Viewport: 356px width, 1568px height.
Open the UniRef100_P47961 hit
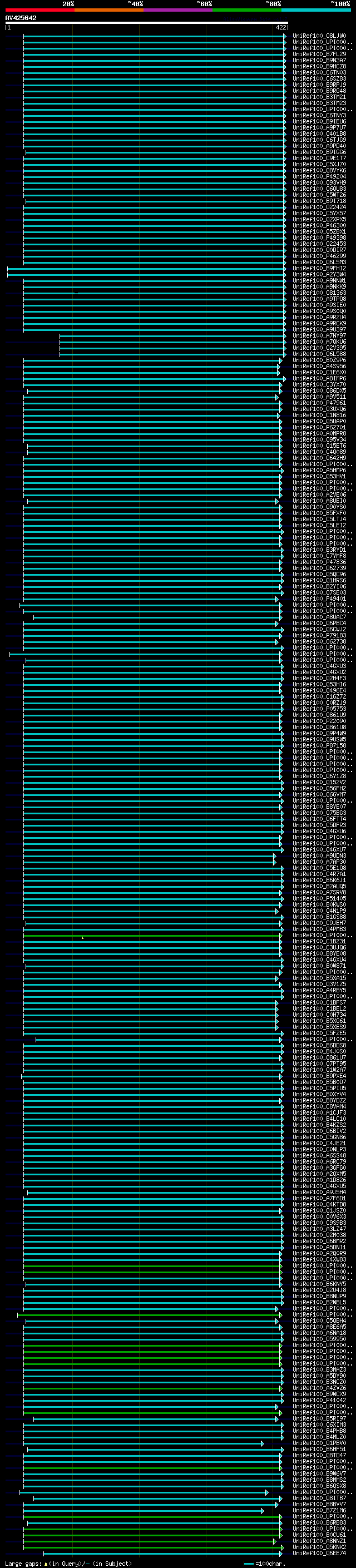click(319, 403)
